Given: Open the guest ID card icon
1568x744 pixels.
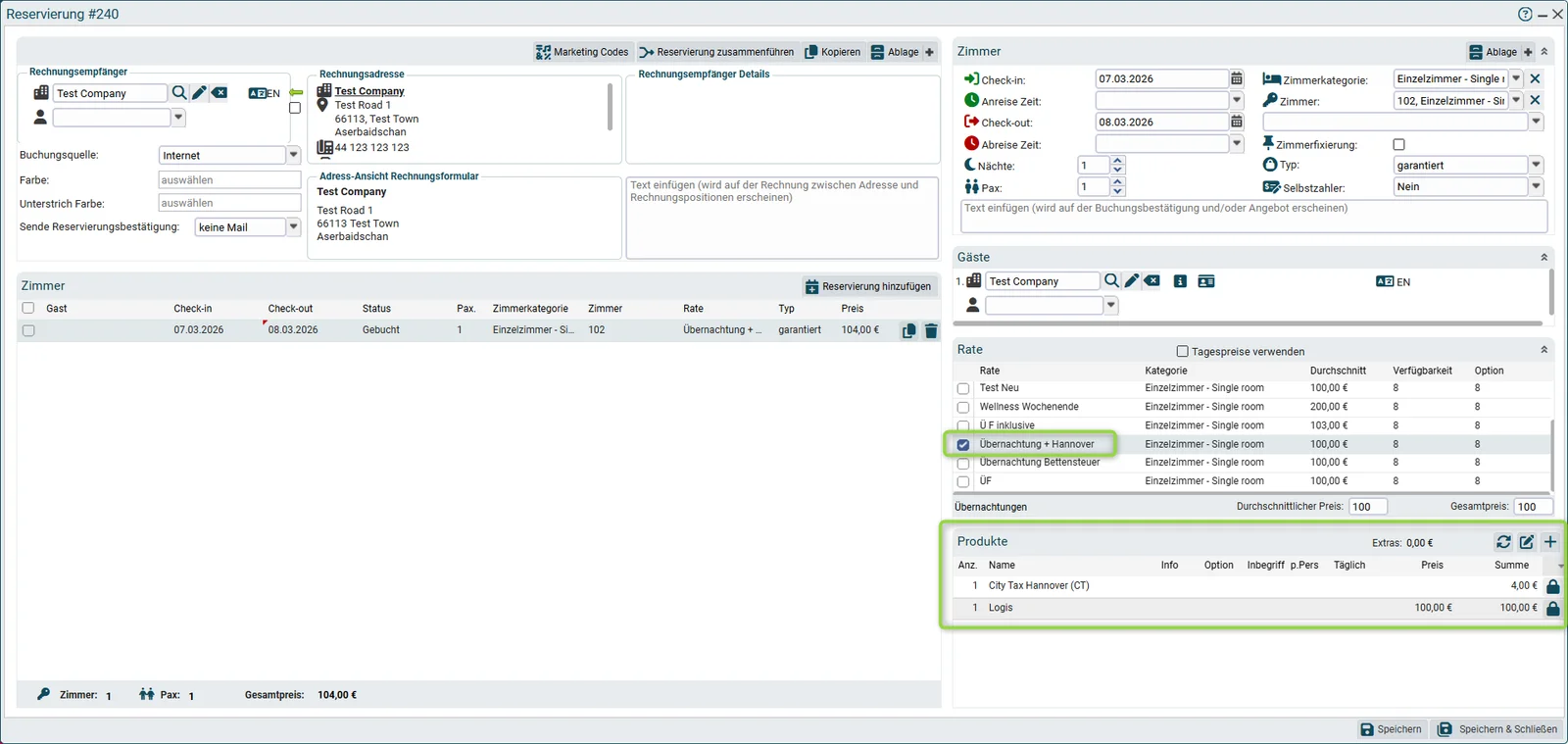Looking at the screenshot, I should click(x=1206, y=281).
